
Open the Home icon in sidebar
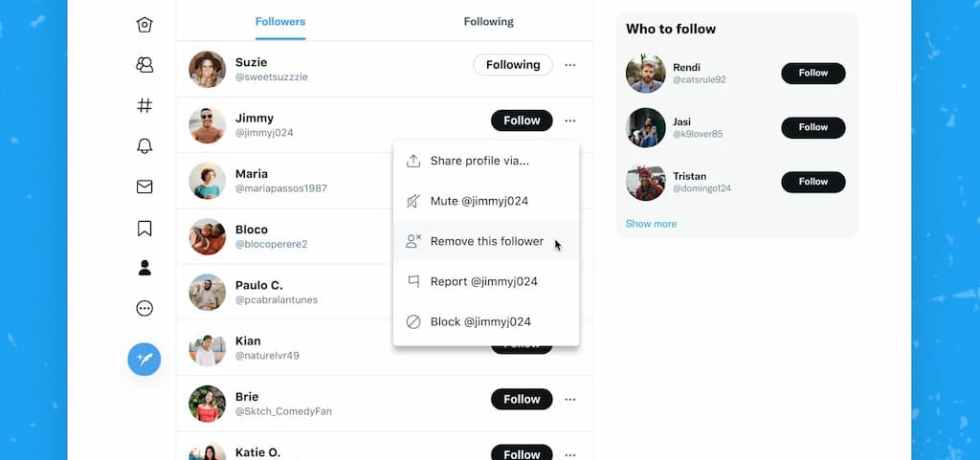point(144,25)
